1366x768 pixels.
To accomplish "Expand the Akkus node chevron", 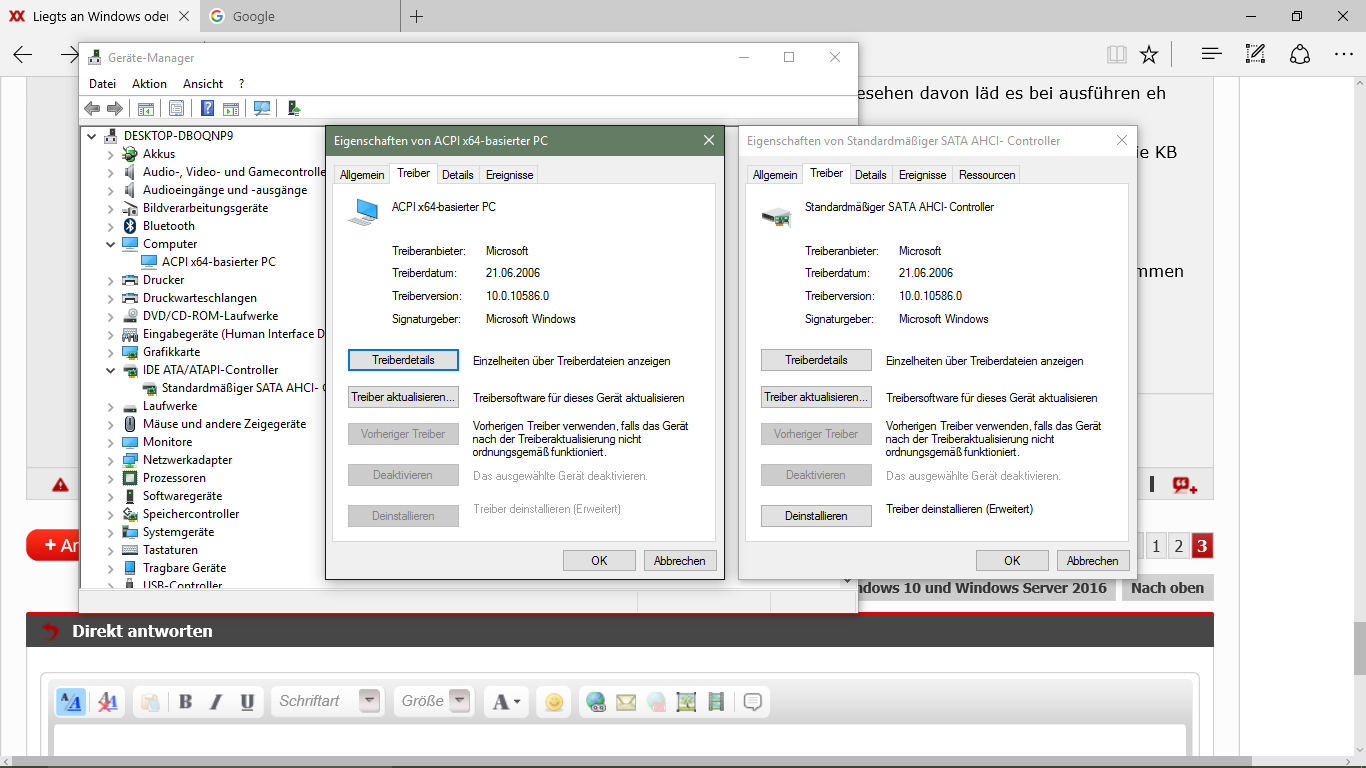I will click(x=111, y=154).
